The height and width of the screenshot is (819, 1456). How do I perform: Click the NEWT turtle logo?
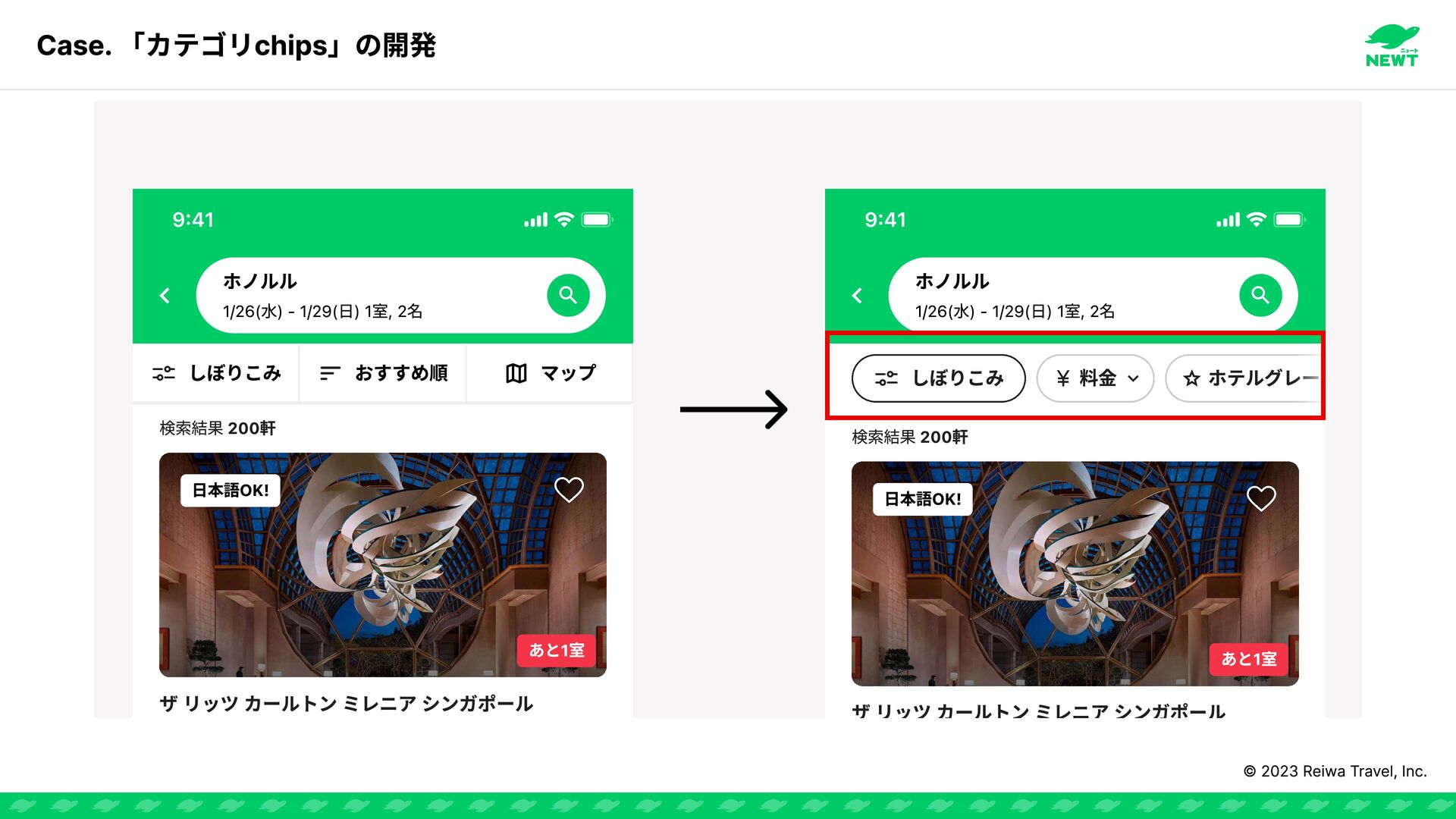1392,46
